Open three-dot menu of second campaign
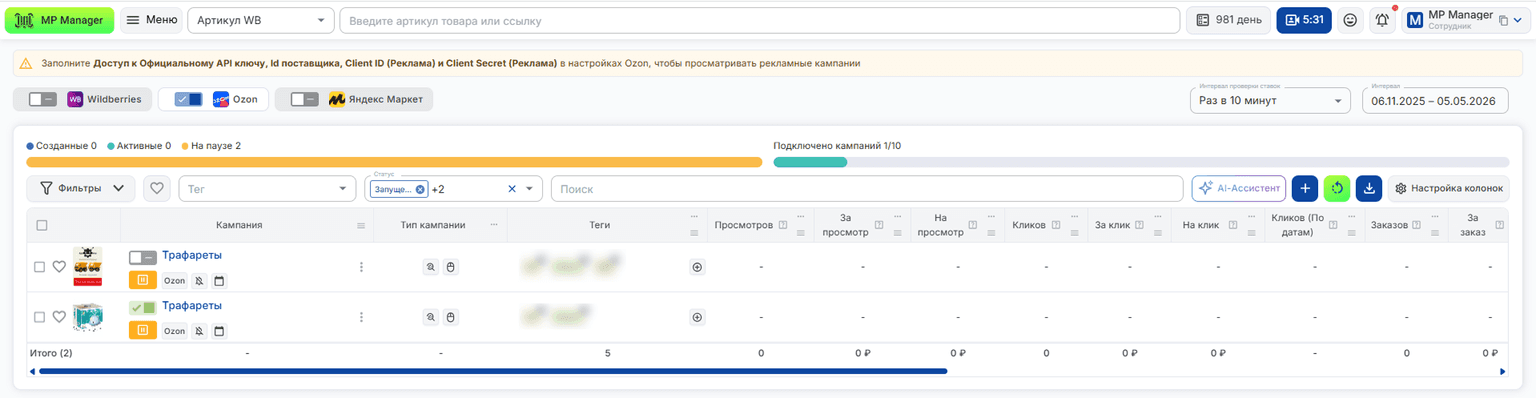 [361, 317]
